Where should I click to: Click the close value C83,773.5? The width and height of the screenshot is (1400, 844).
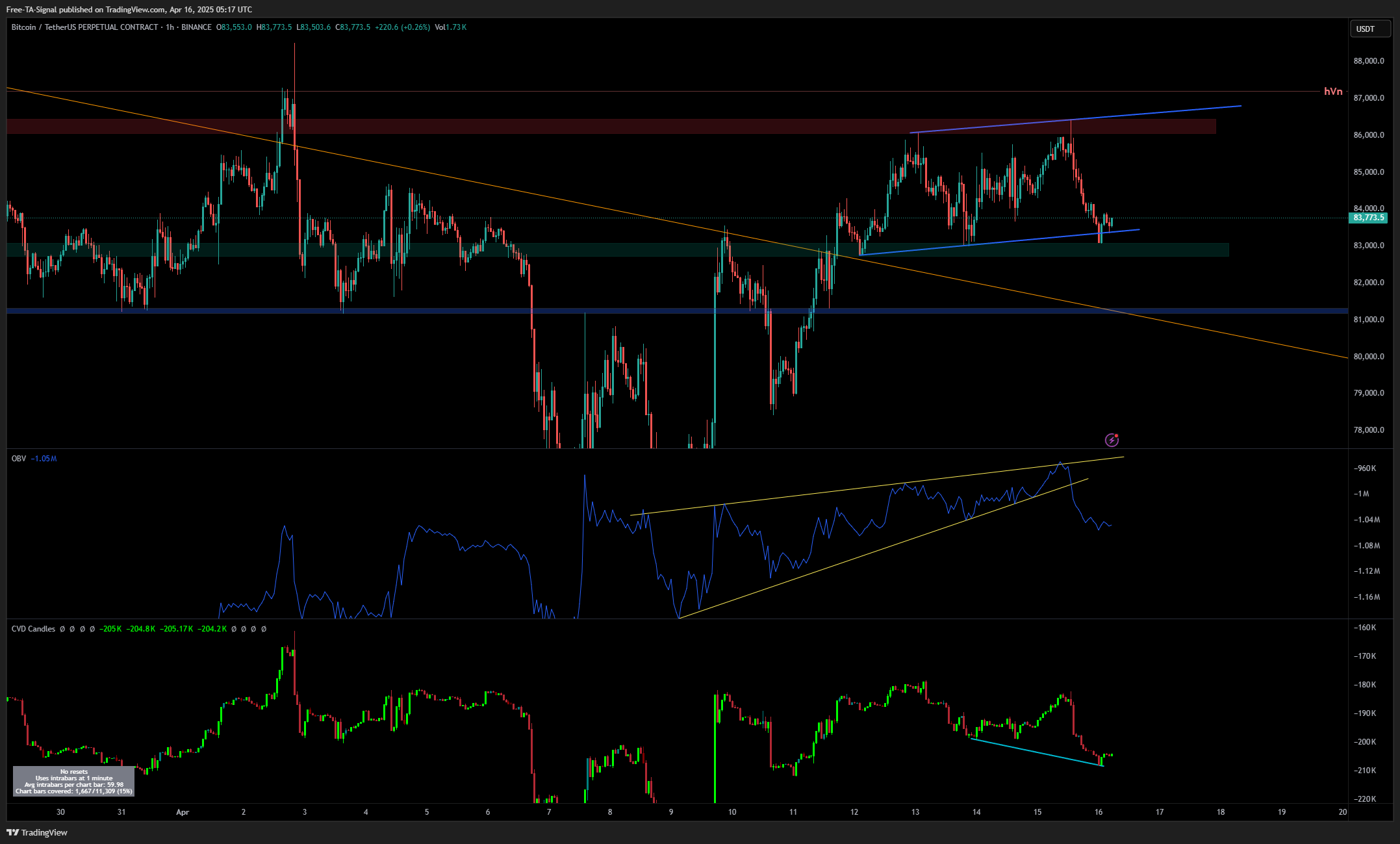pyautogui.click(x=353, y=27)
